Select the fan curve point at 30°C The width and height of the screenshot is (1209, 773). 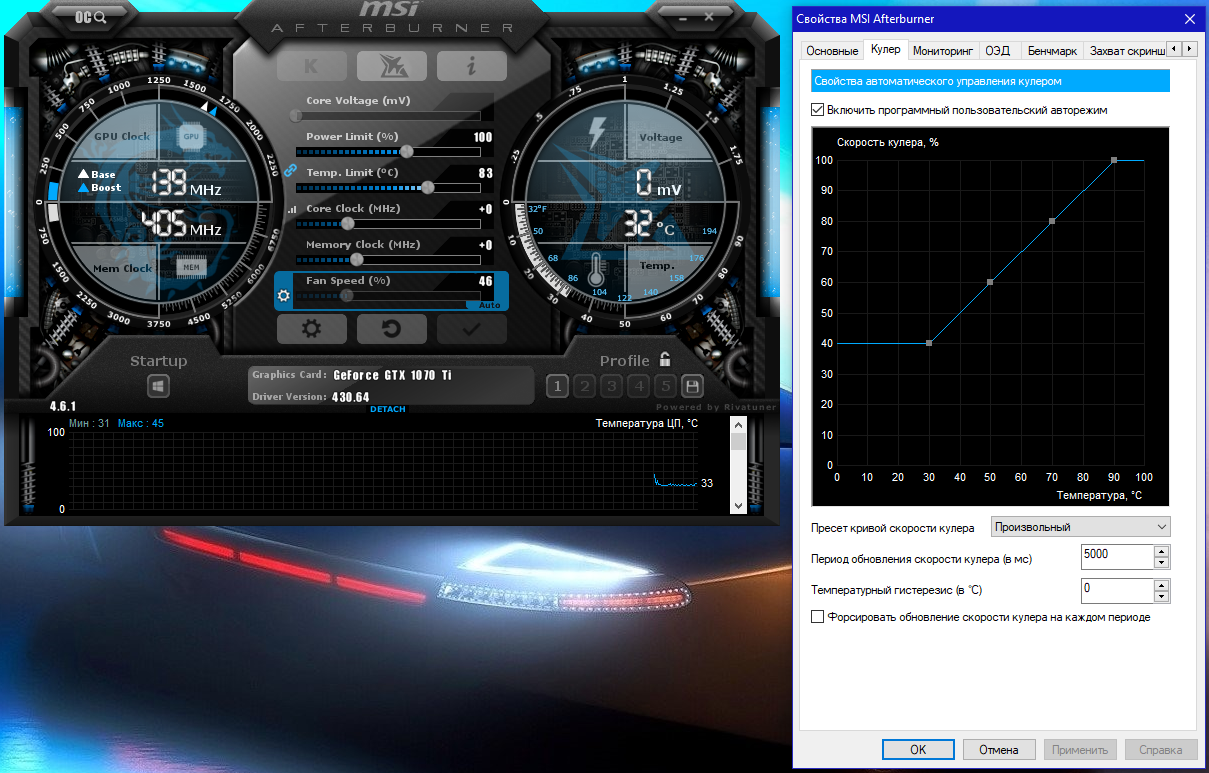click(x=929, y=343)
